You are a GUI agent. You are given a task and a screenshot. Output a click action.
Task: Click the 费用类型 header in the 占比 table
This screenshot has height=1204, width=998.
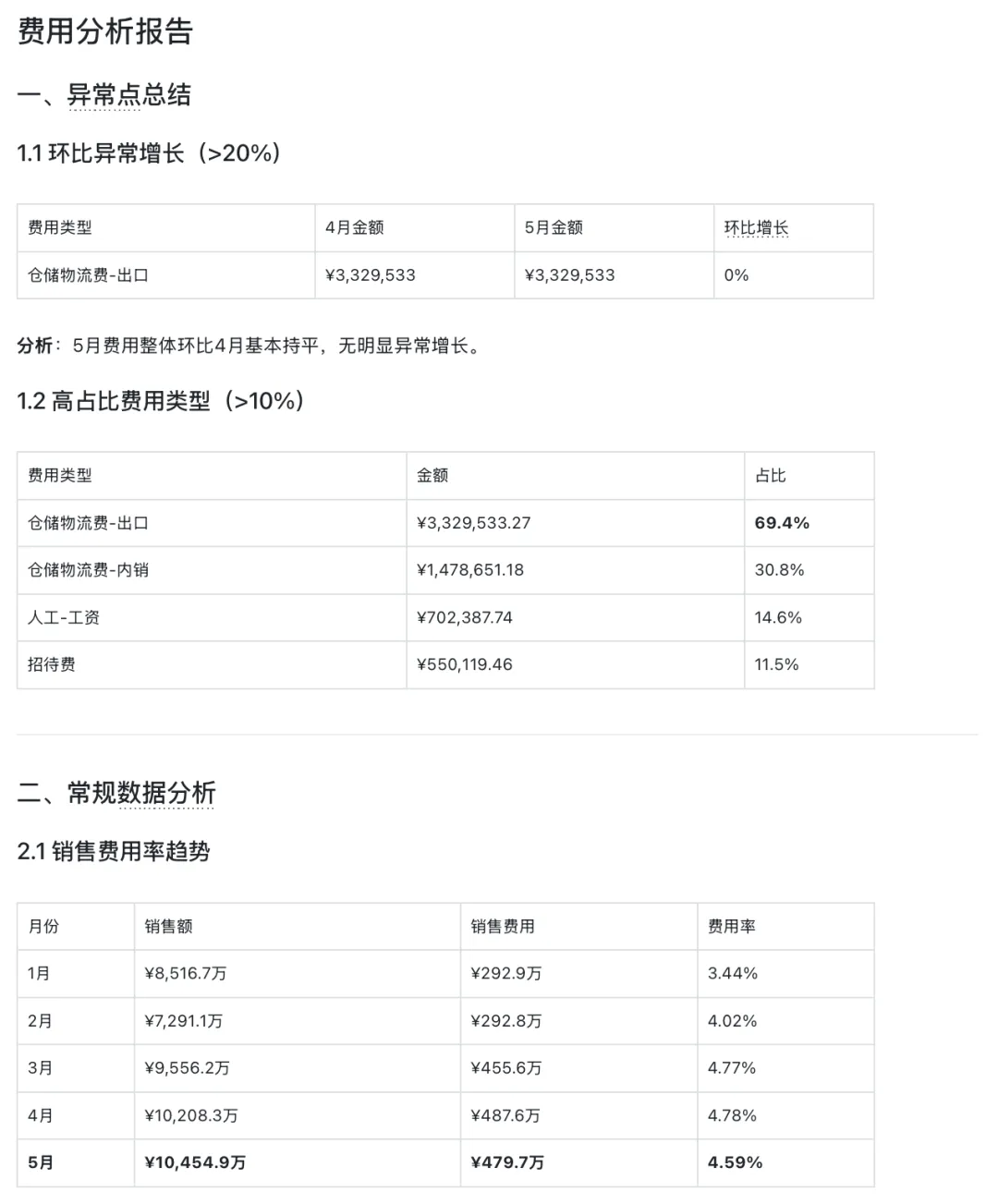point(60,475)
